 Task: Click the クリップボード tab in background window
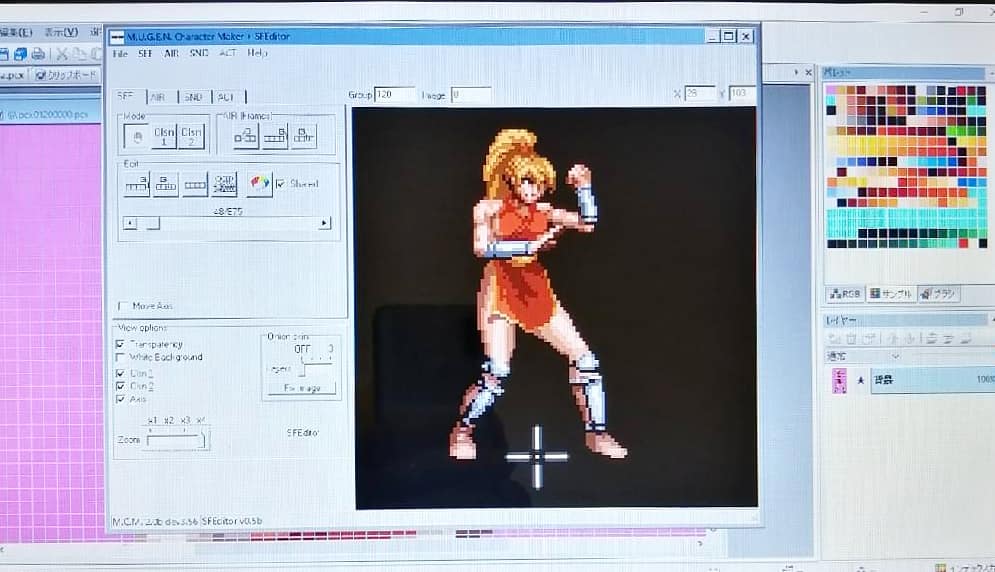66,75
